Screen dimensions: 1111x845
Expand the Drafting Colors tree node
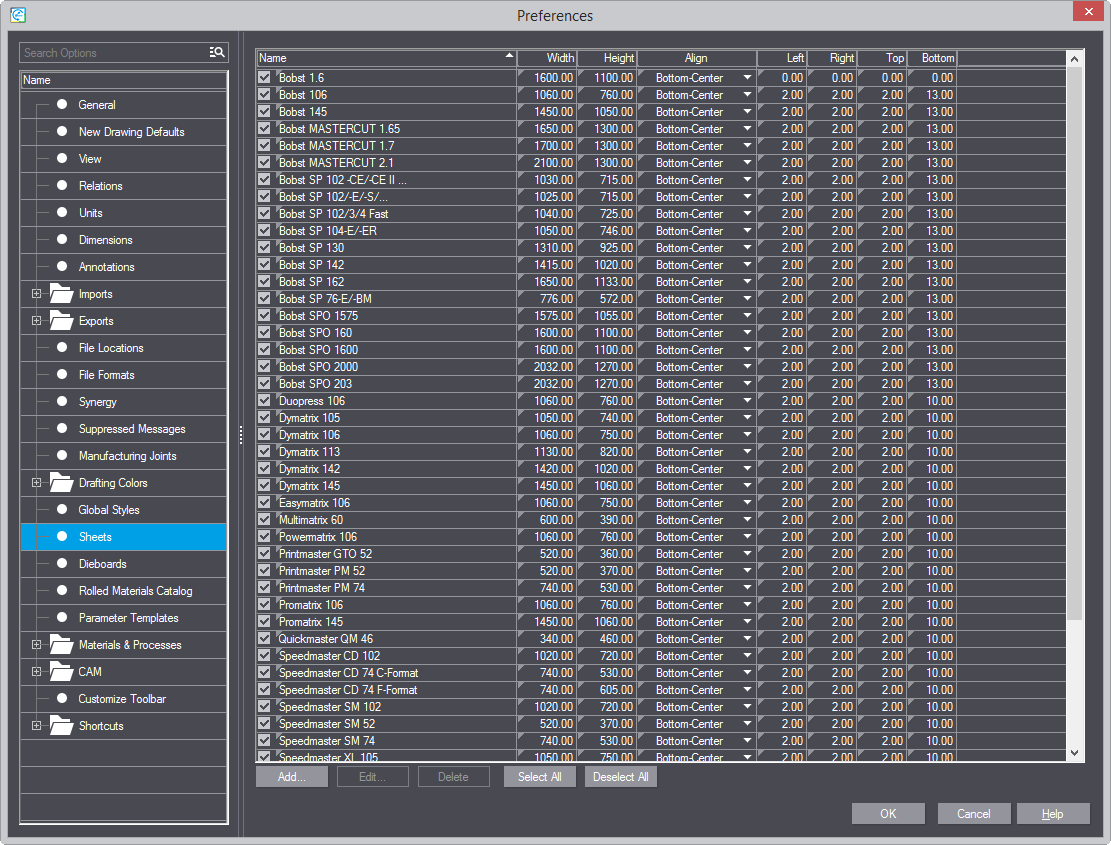click(36, 483)
